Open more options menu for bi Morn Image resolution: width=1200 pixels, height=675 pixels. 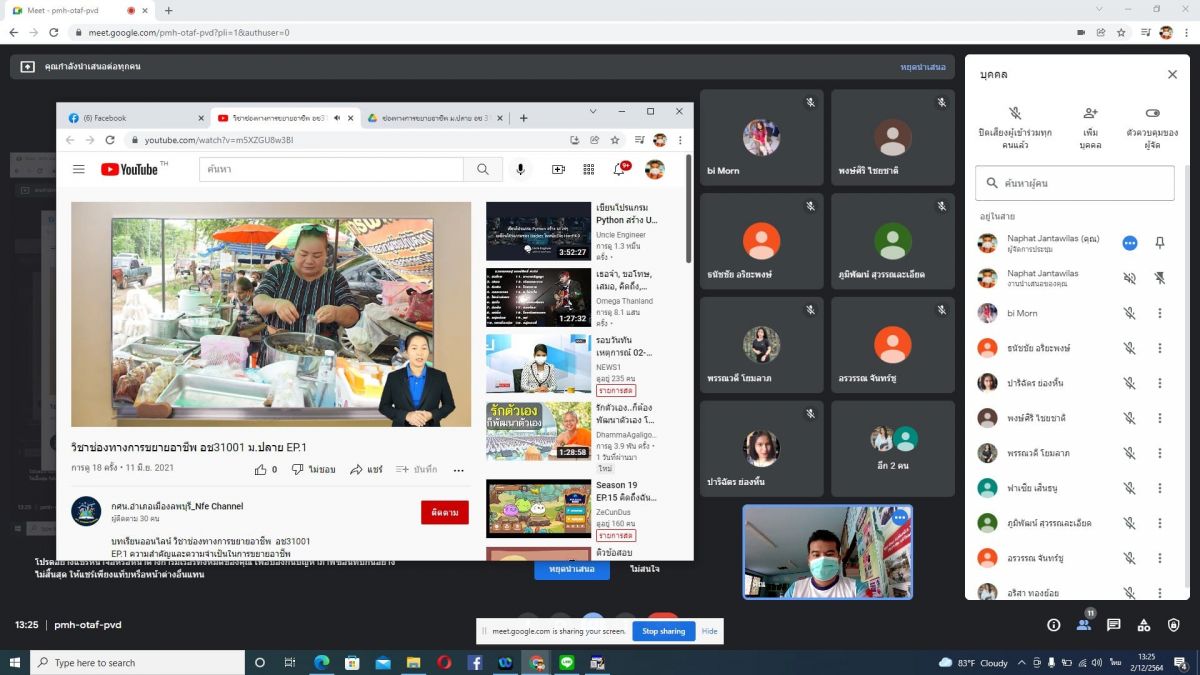pos(1160,313)
